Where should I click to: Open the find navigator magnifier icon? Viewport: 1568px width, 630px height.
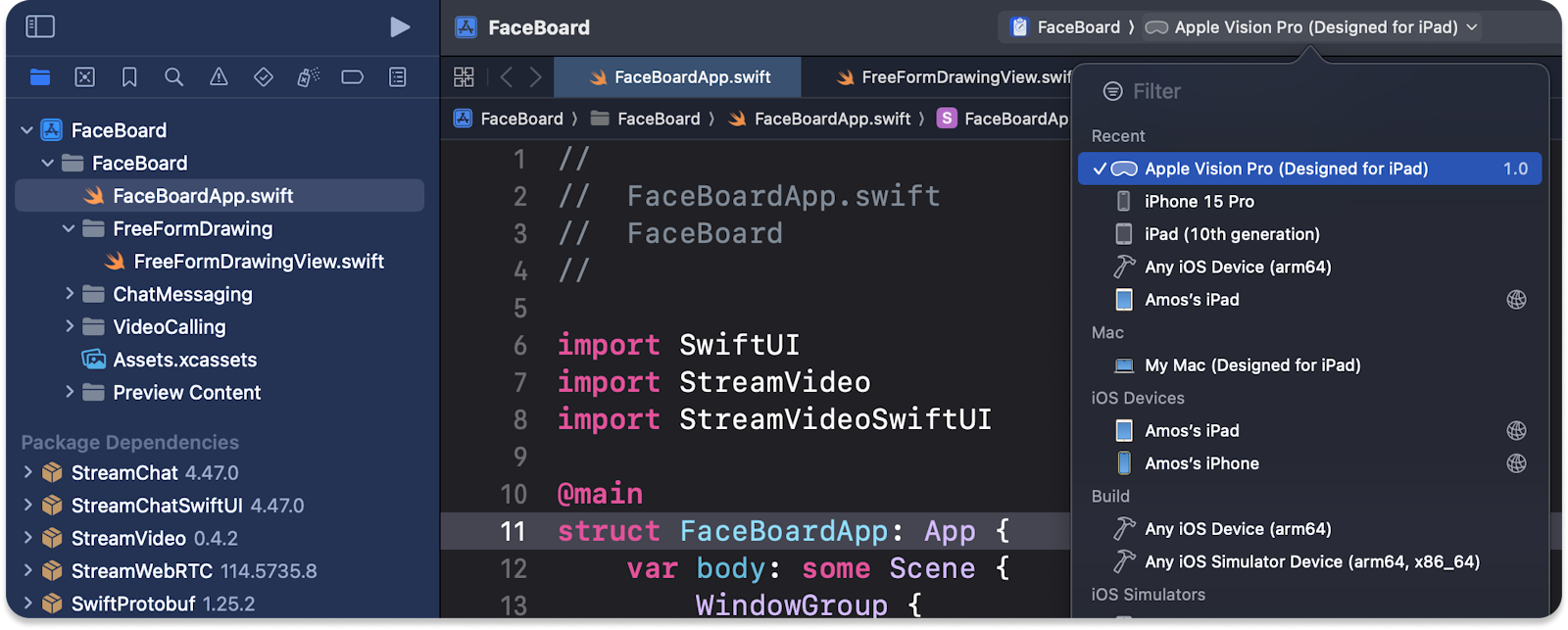point(173,77)
